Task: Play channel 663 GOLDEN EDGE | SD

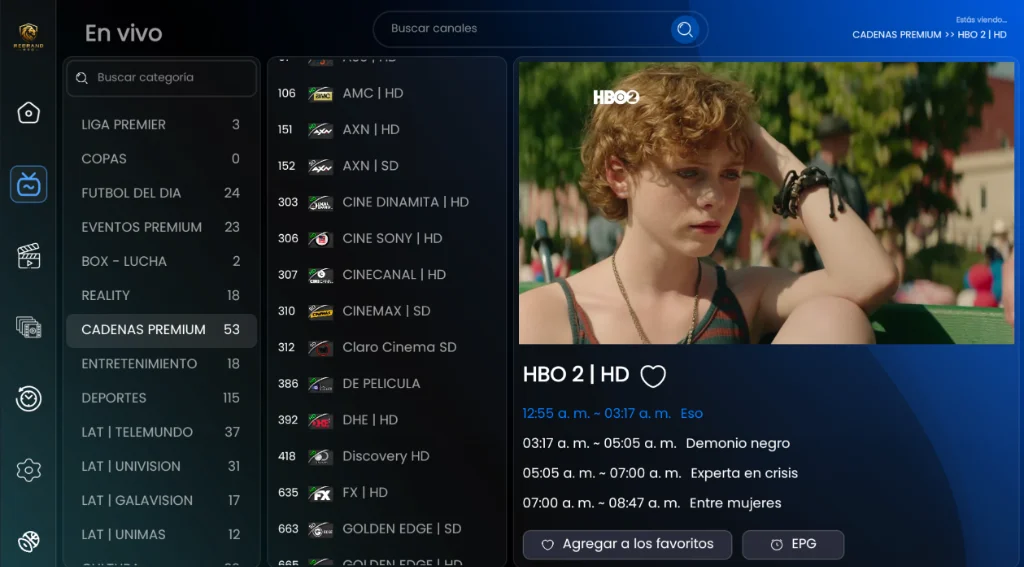Action: pos(387,528)
